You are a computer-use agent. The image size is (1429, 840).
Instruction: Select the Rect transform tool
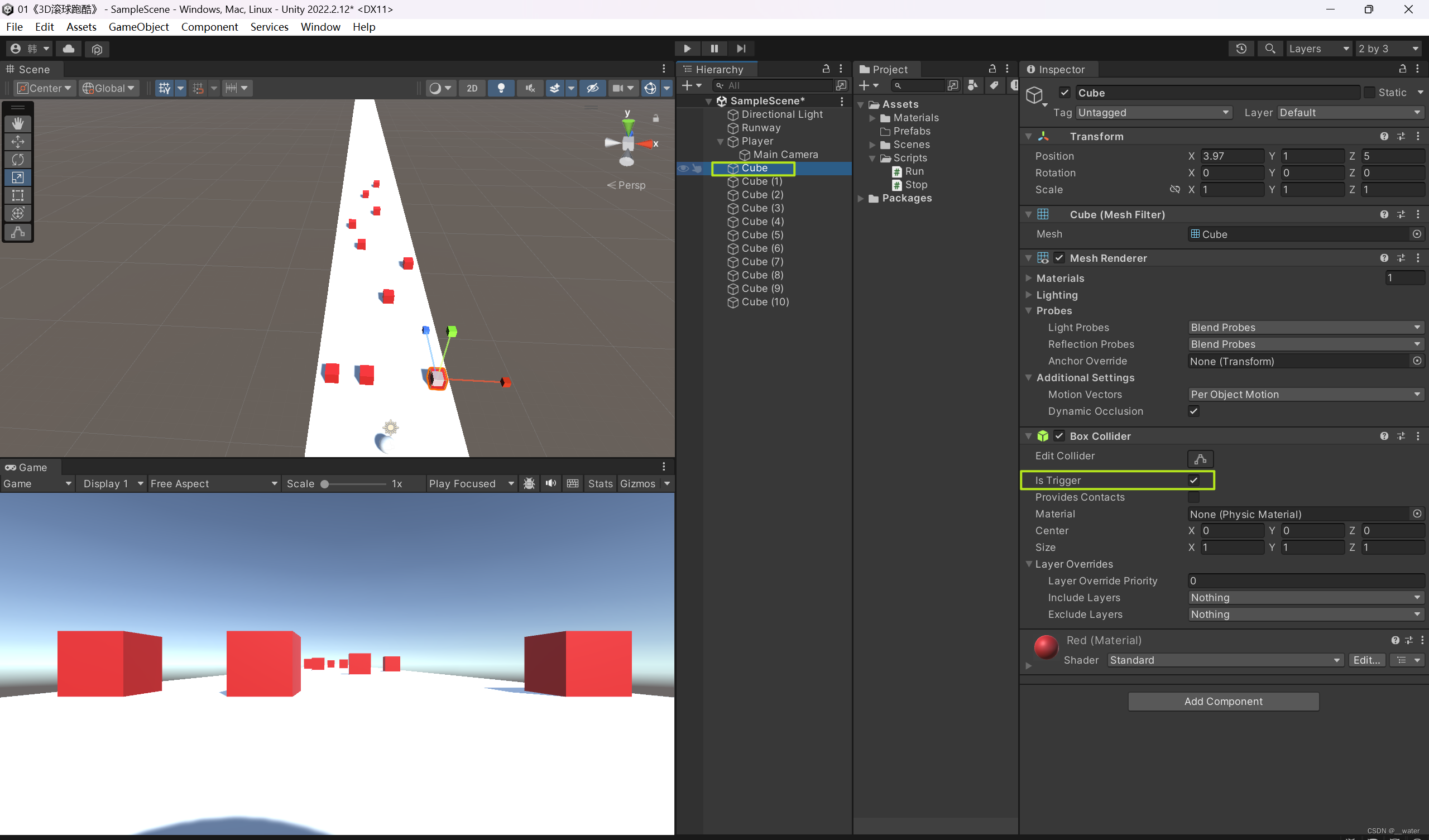[17, 195]
